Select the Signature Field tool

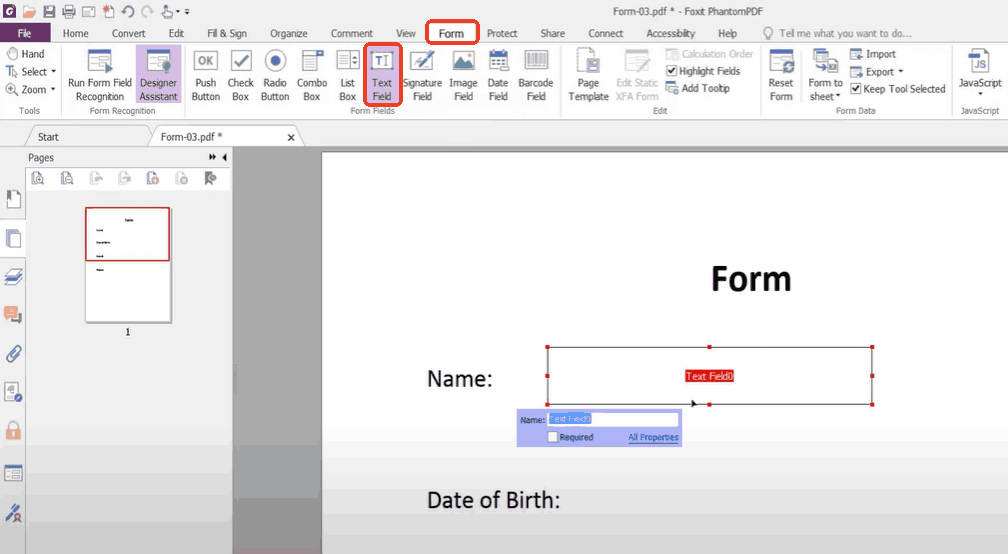tap(422, 75)
